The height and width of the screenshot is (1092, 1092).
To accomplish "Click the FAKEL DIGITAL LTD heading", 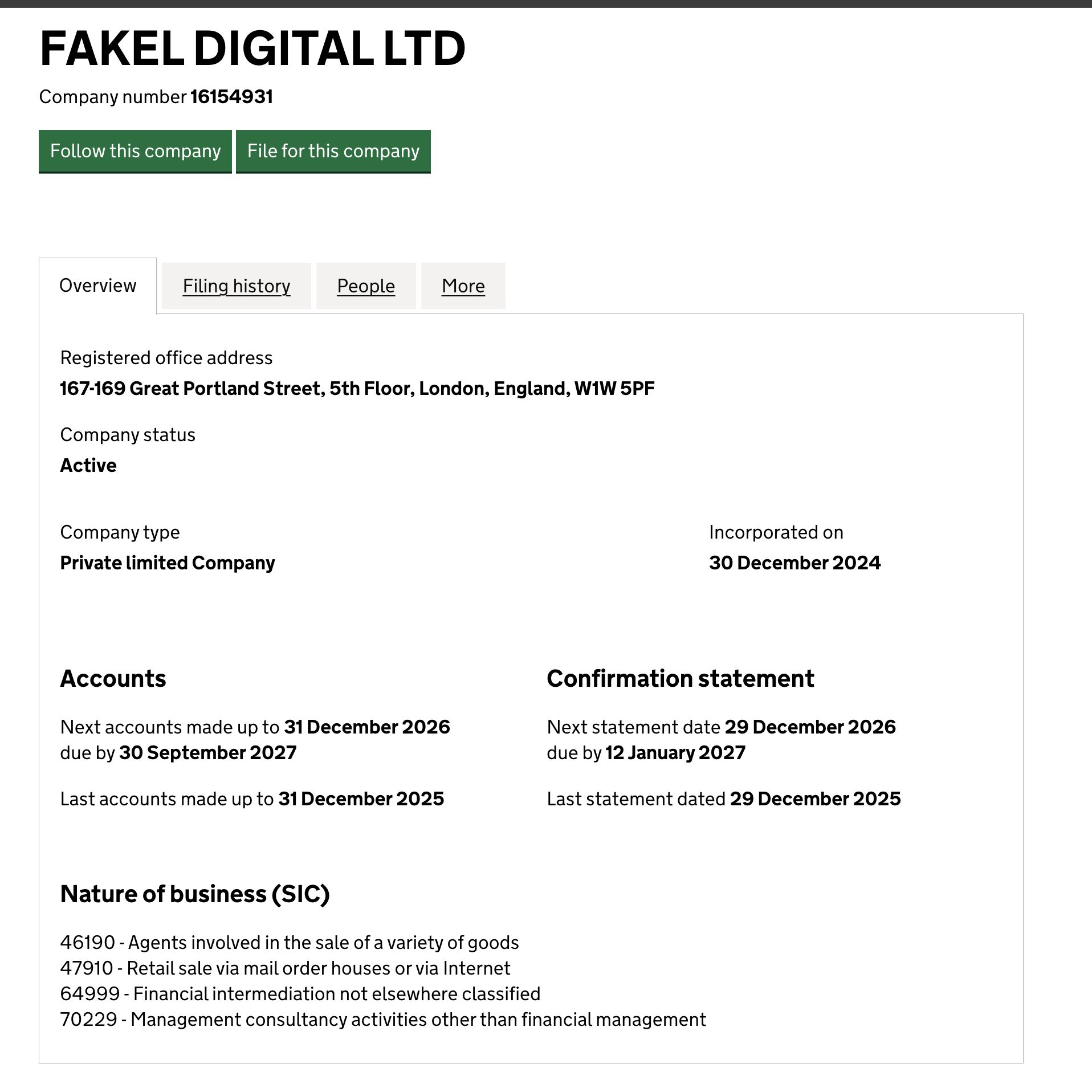I will pos(252,48).
